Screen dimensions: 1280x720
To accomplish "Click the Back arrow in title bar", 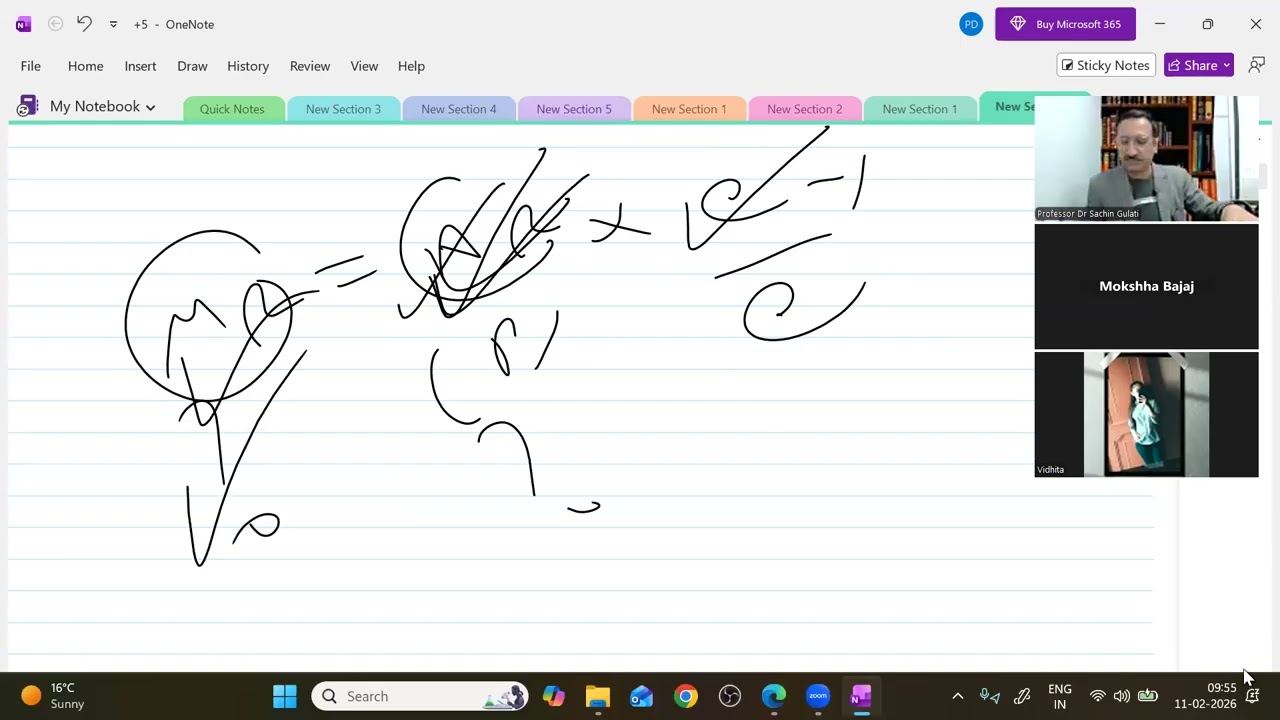I will click(55, 24).
